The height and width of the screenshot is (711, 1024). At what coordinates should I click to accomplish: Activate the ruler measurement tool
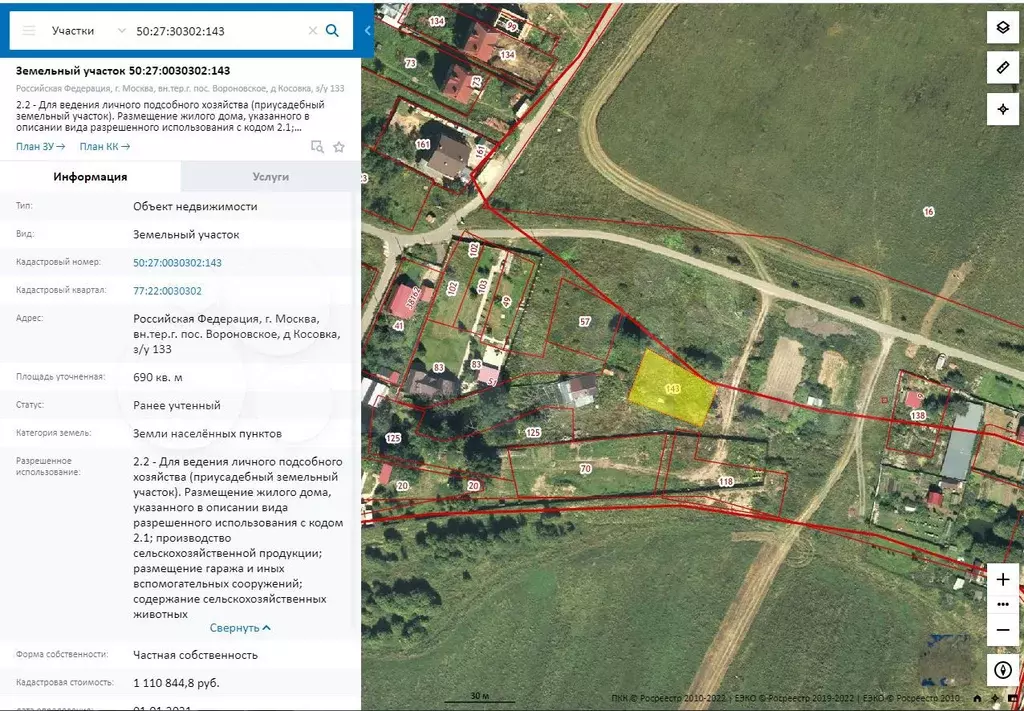[x=1002, y=67]
